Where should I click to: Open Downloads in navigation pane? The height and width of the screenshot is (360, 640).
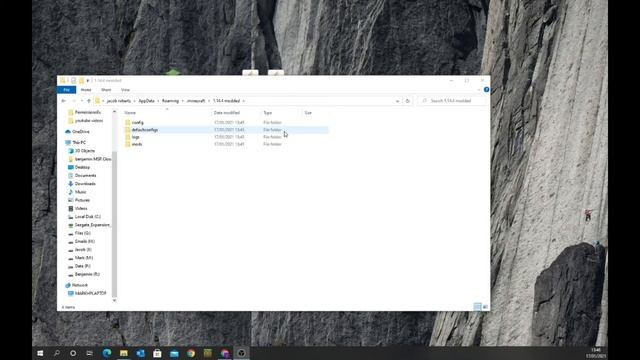click(x=82, y=184)
